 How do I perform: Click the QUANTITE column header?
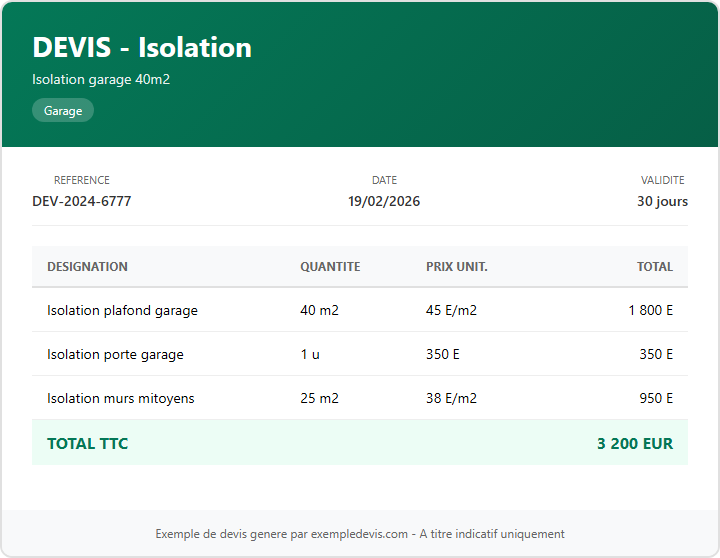(x=330, y=267)
